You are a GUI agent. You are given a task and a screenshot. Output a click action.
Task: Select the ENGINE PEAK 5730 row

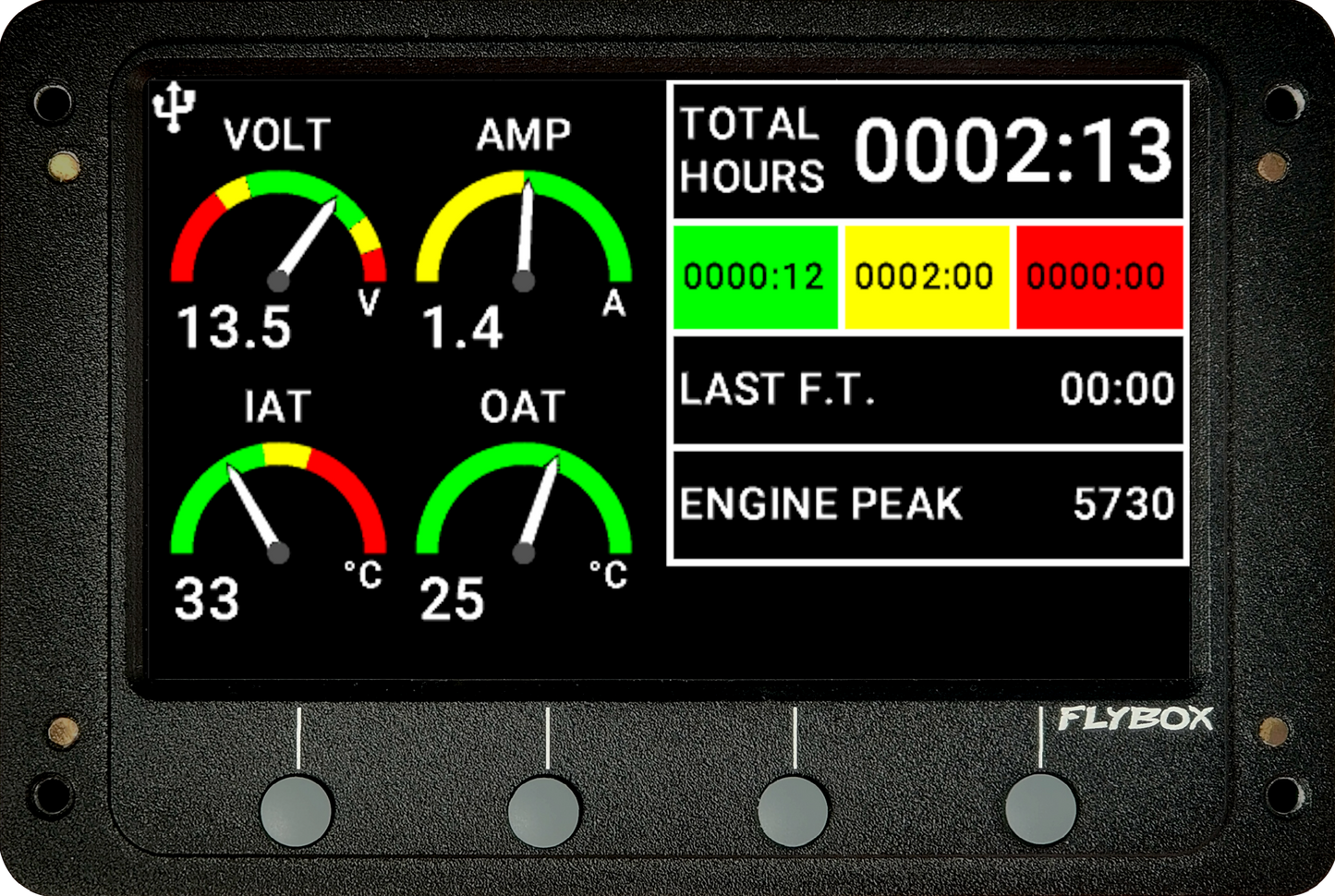tap(927, 504)
